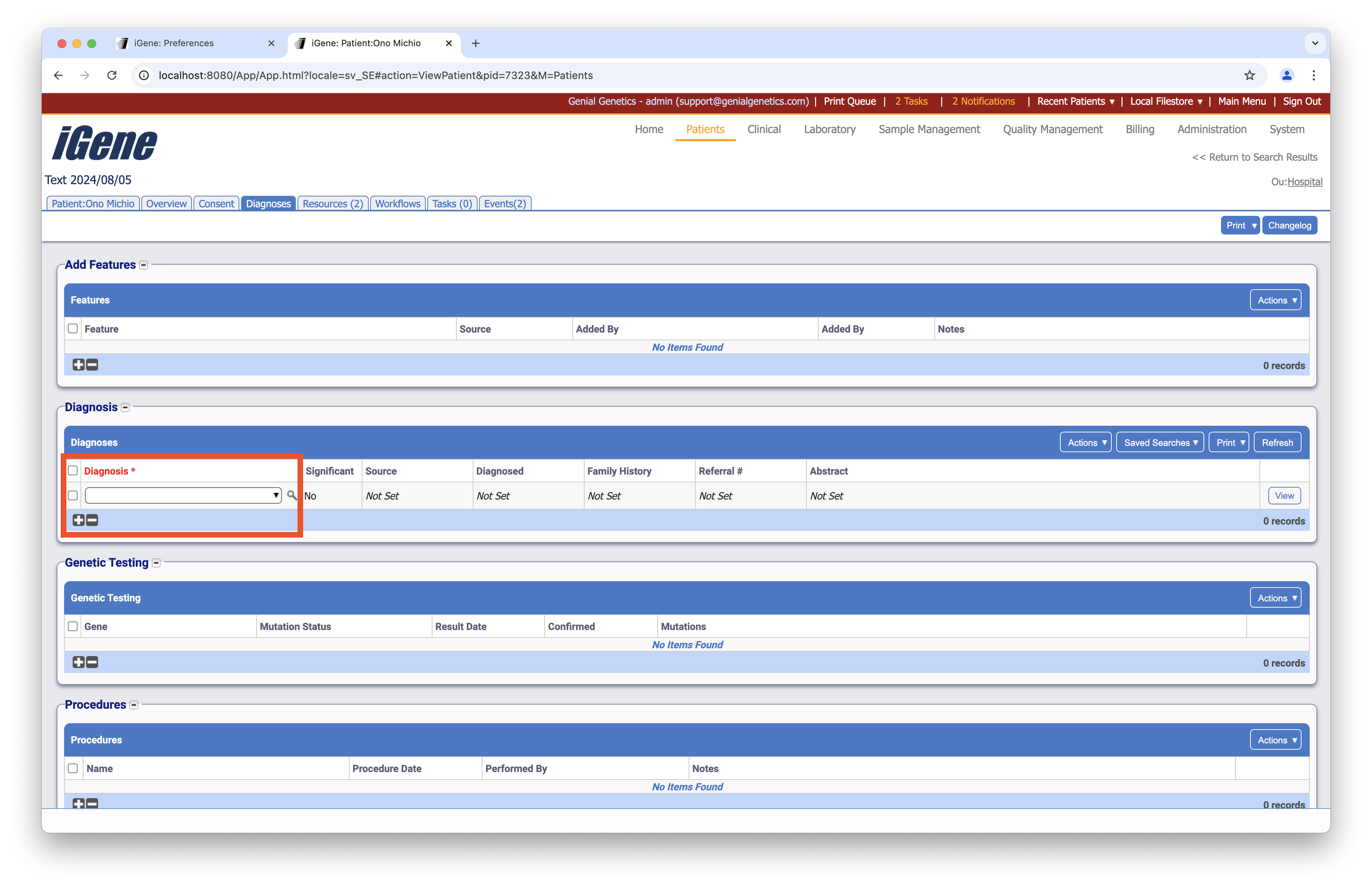Click minus icon in Features table footer
This screenshot has width=1372, height=888.
click(x=92, y=365)
